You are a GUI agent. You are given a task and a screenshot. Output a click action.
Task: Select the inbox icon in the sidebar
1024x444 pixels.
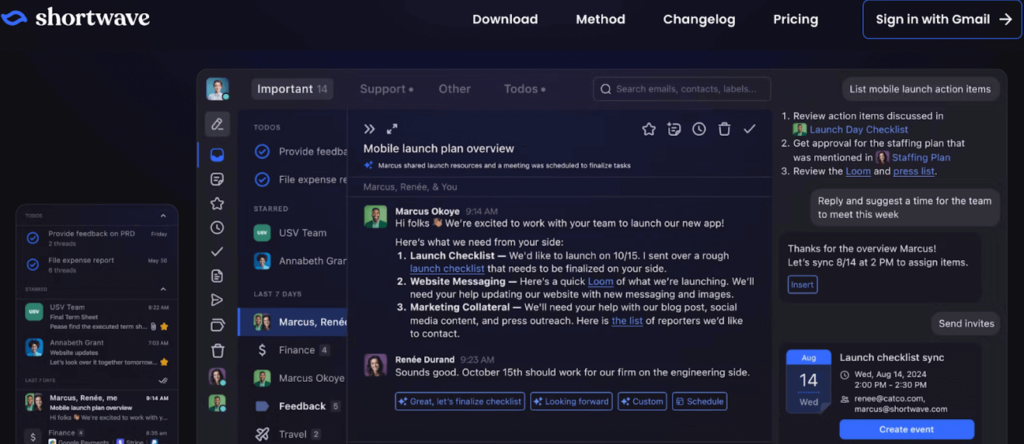click(217, 155)
